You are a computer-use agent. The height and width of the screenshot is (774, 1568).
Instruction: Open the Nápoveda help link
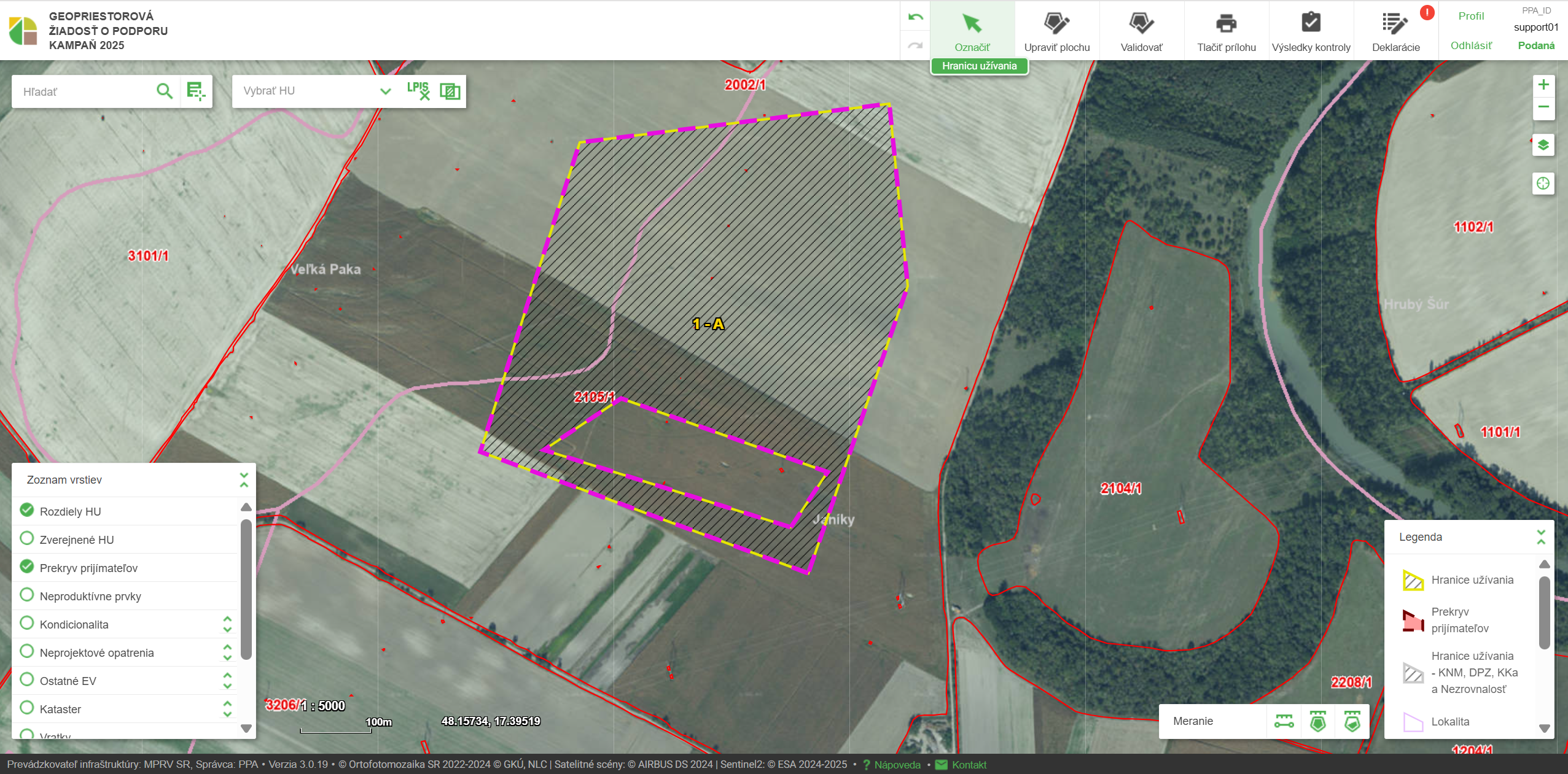(897, 765)
